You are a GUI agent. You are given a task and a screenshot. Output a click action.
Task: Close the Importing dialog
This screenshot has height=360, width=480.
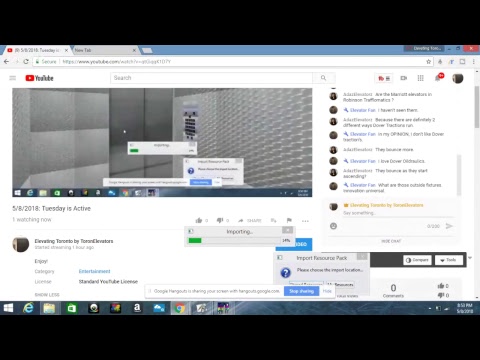(x=287, y=230)
